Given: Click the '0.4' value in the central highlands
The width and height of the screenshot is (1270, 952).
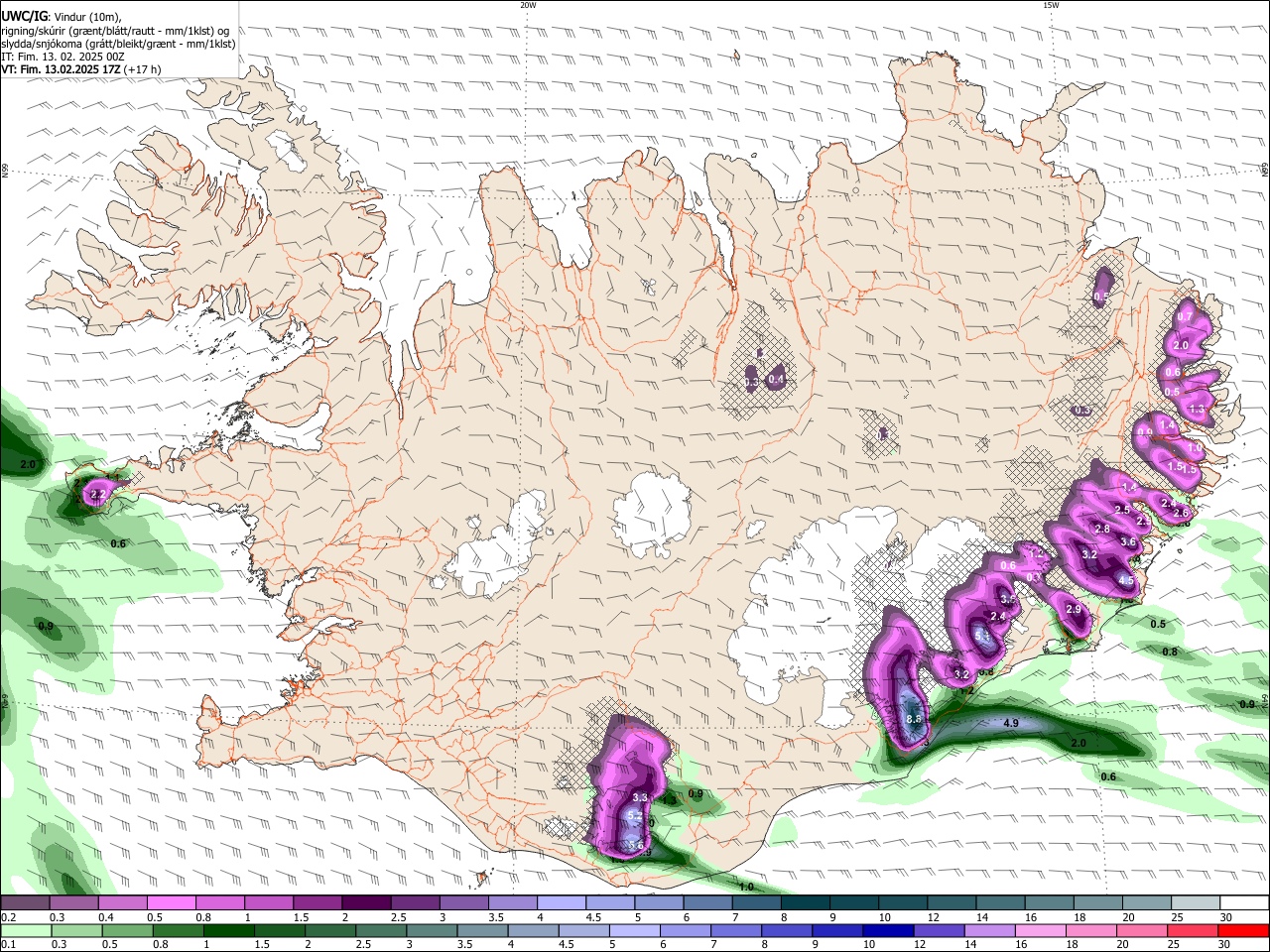Looking at the screenshot, I should click(x=777, y=379).
